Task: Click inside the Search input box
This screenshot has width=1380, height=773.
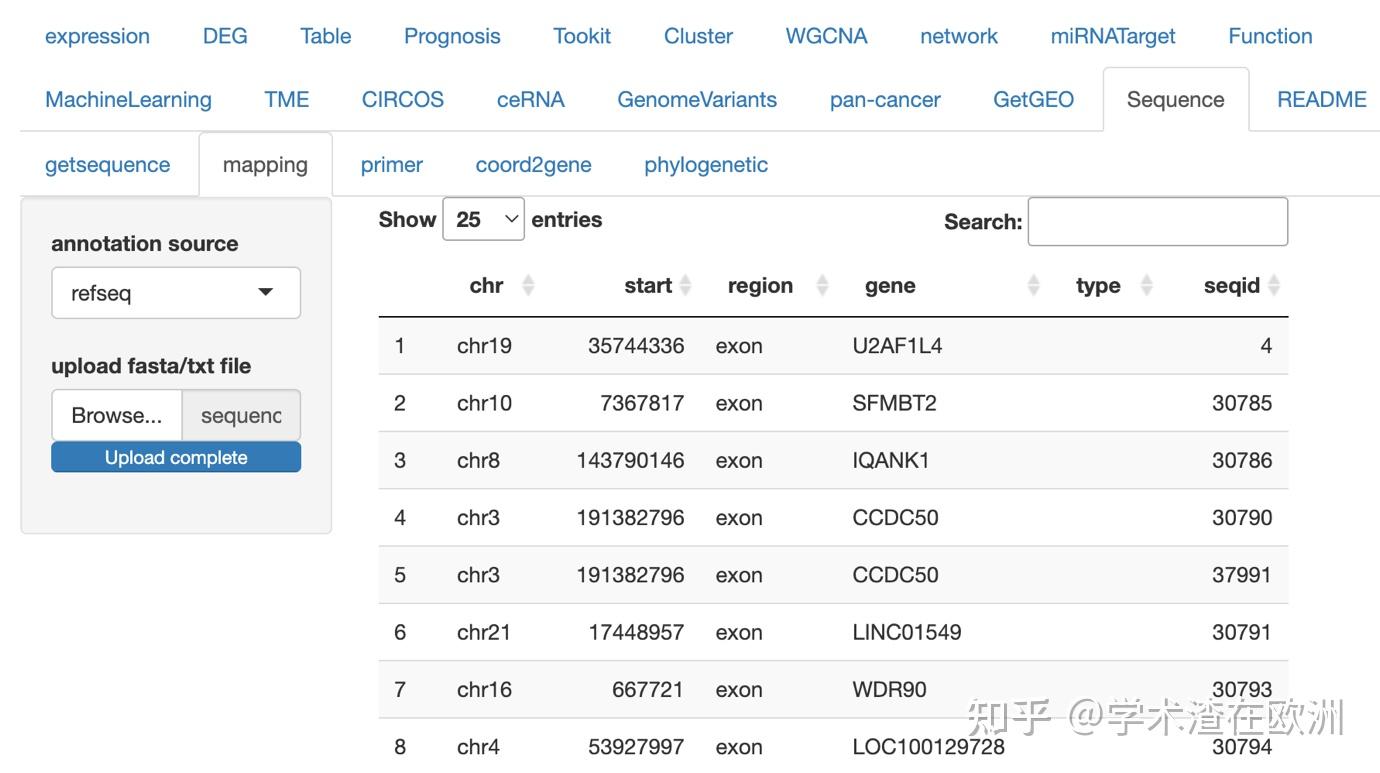Action: pos(1158,221)
